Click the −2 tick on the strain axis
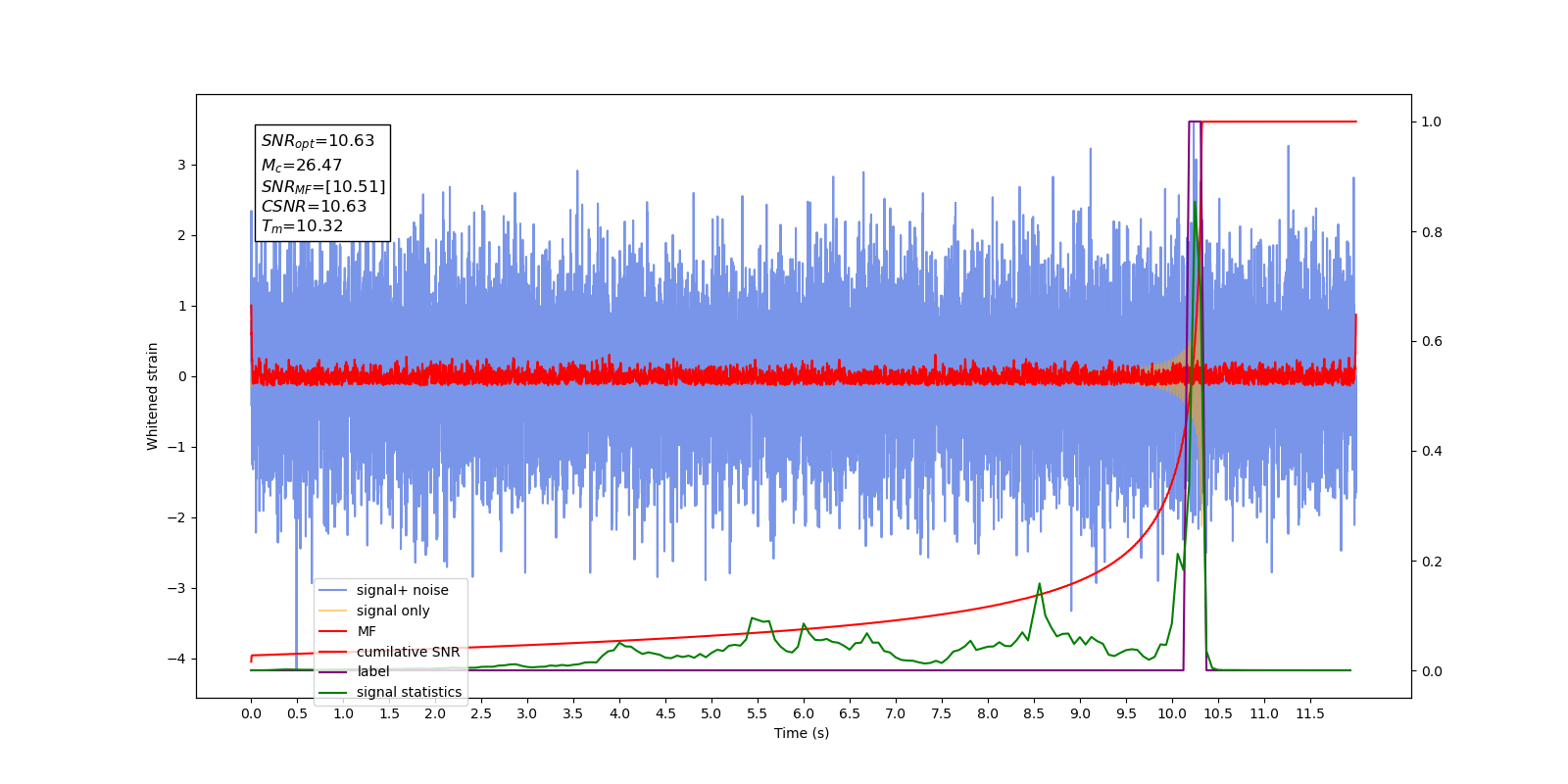1568x784 pixels. [x=176, y=517]
